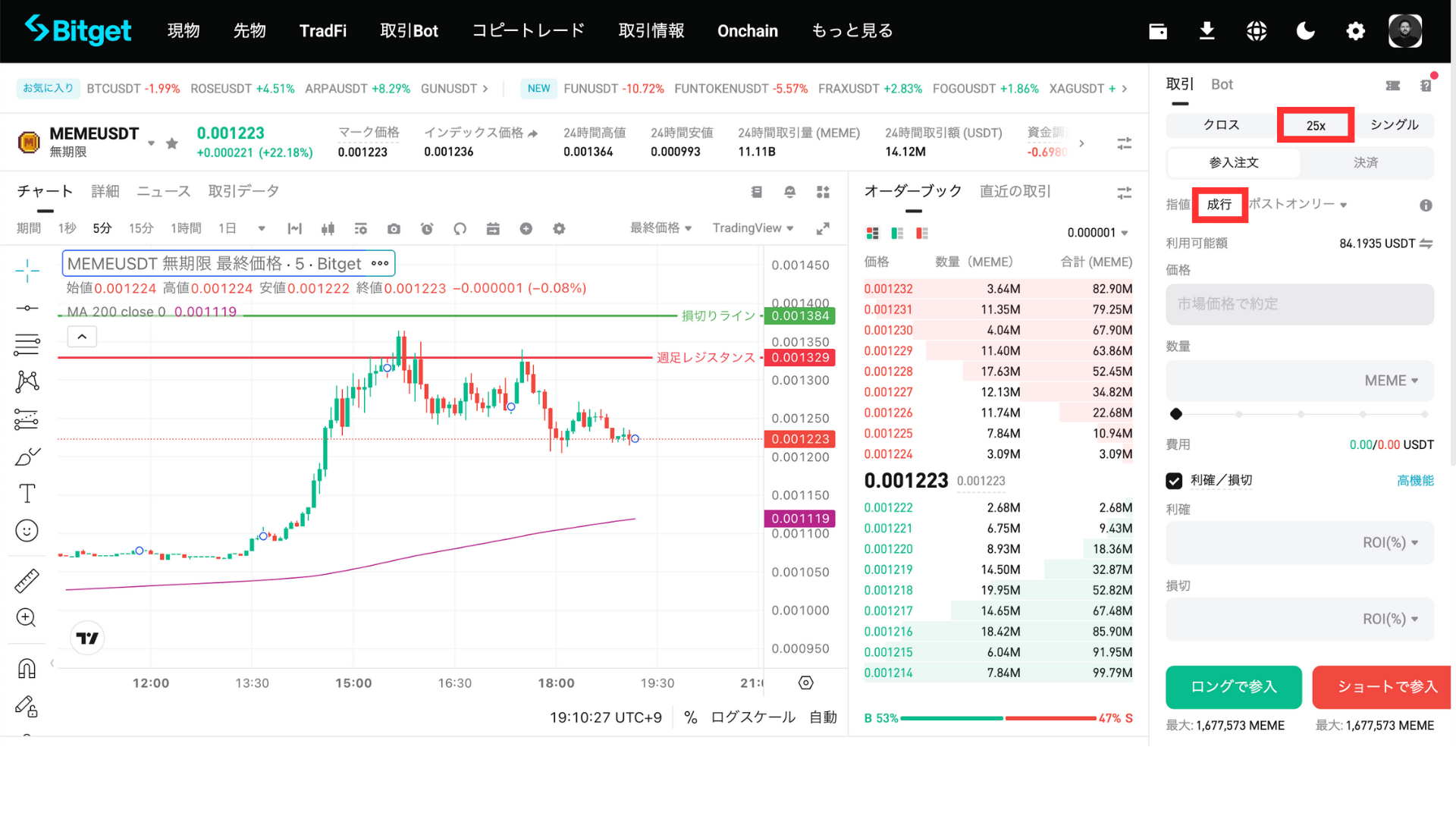This screenshot has height=819, width=1456.
Task: Select the text annotation tool
Action: tap(27, 494)
